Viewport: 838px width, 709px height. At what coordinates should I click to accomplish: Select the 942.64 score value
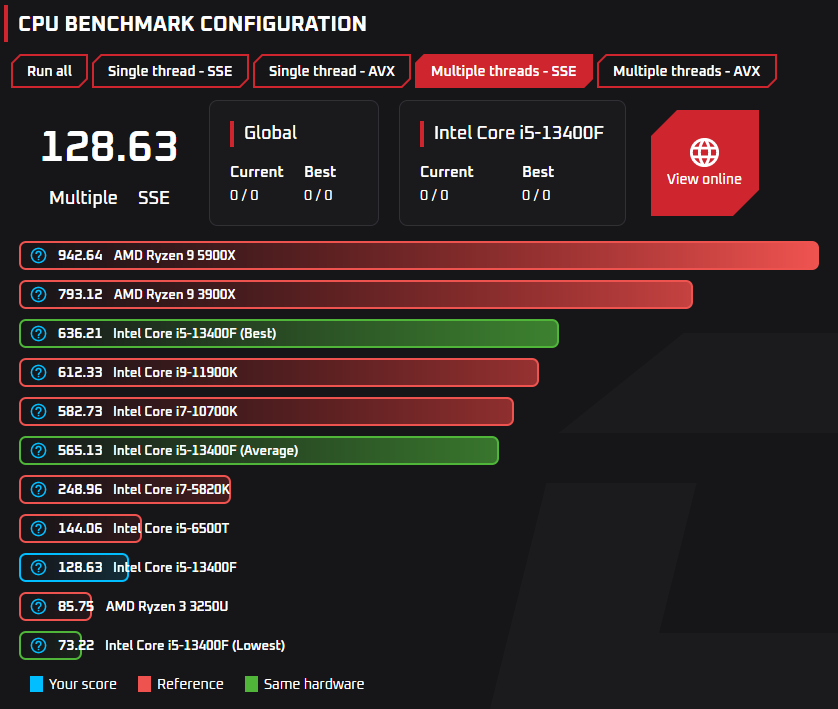tap(80, 255)
